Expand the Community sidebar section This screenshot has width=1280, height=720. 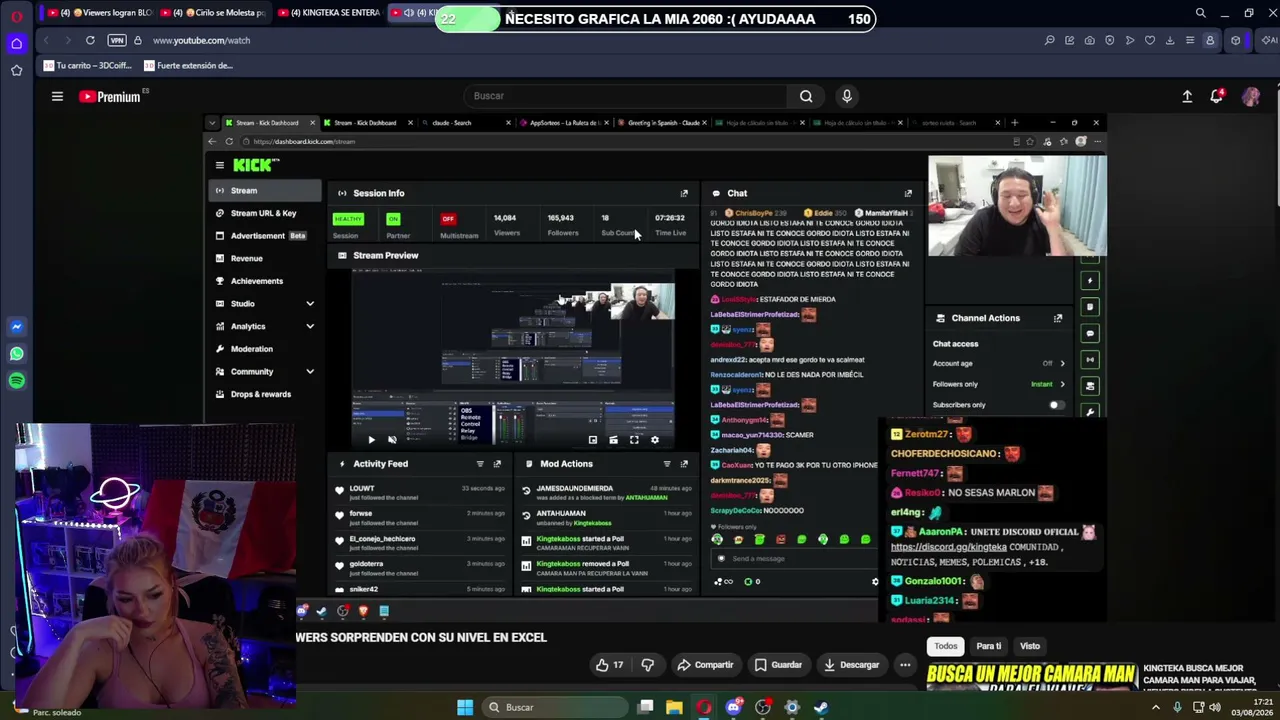310,372
